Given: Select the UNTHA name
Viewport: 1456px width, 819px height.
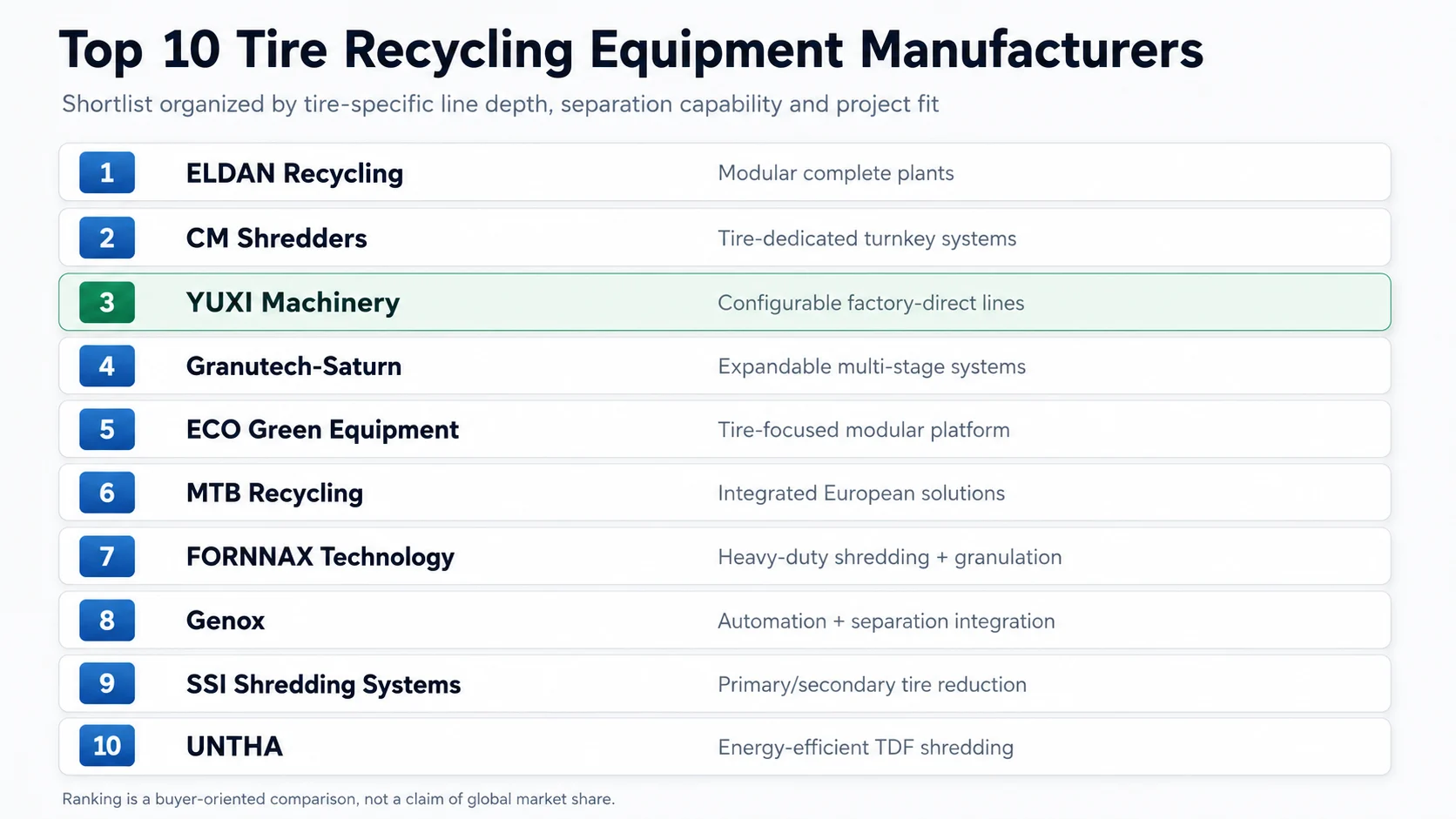Looking at the screenshot, I should tap(234, 746).
